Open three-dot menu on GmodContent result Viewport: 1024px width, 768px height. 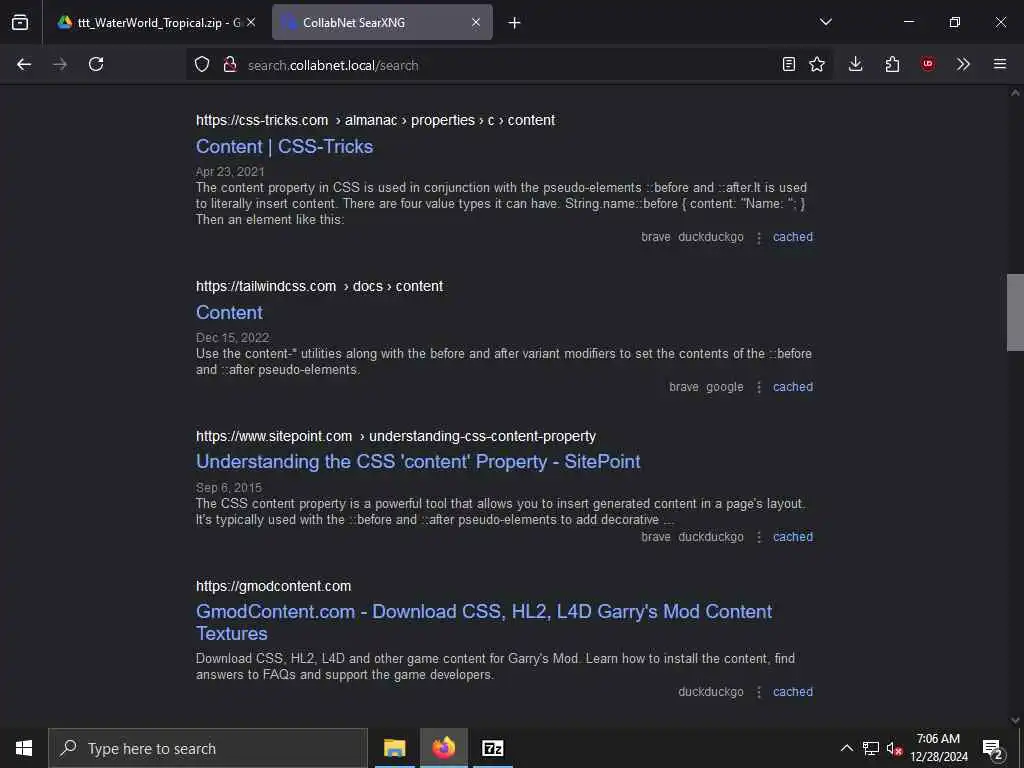click(759, 692)
